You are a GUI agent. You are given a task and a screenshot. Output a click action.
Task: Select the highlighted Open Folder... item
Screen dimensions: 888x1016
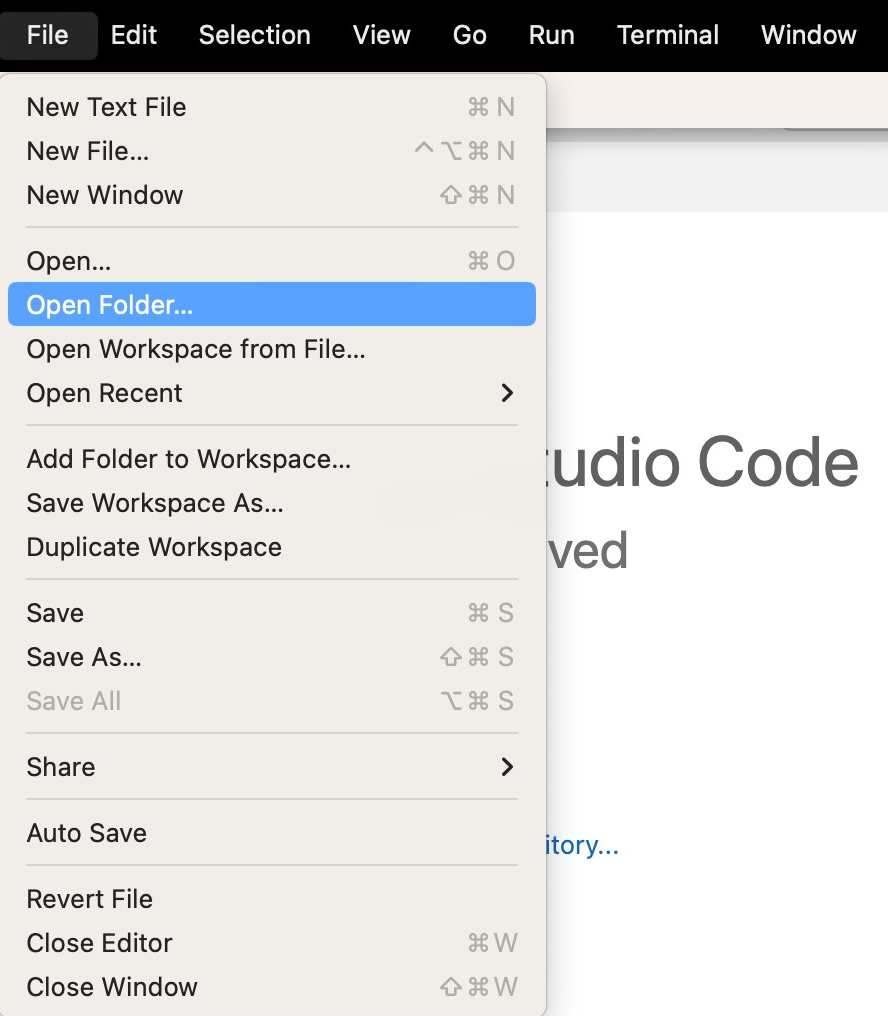tap(110, 305)
